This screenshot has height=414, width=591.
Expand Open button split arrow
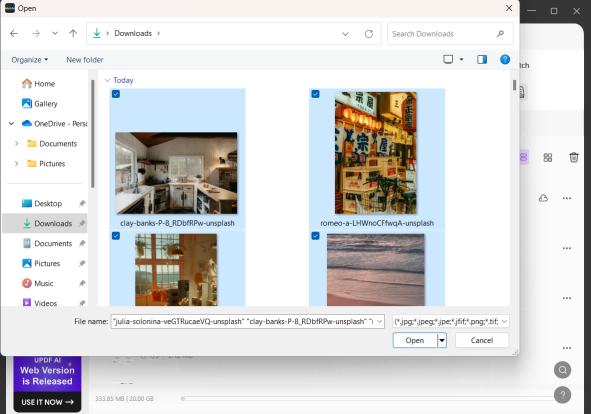[442, 340]
